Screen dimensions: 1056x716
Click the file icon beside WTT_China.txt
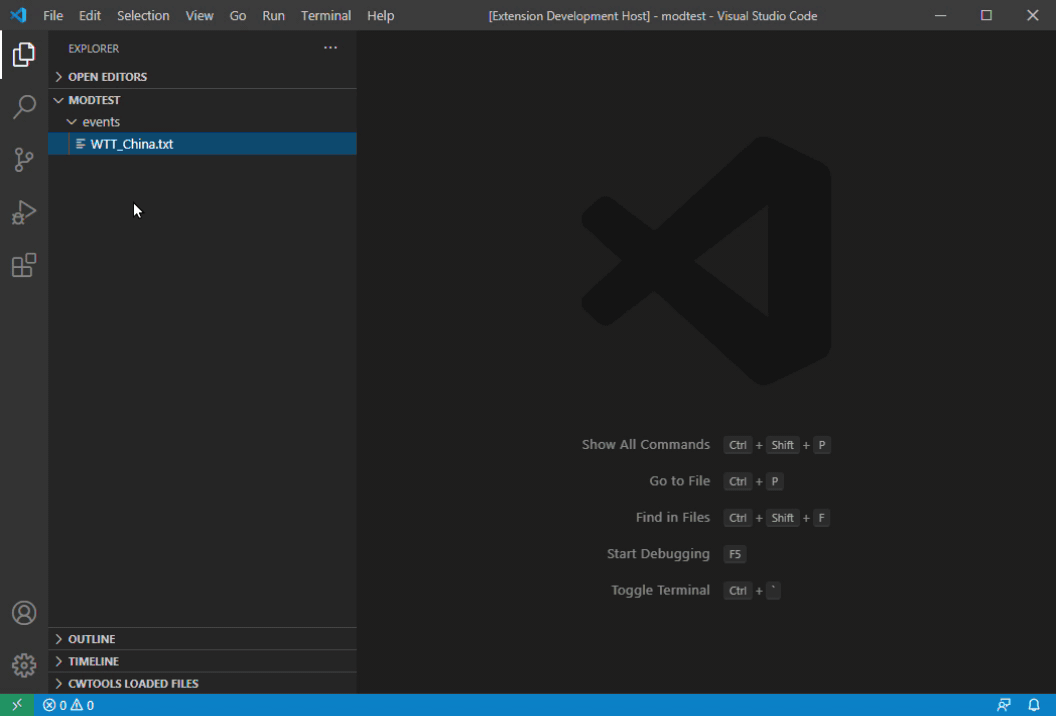(80, 143)
